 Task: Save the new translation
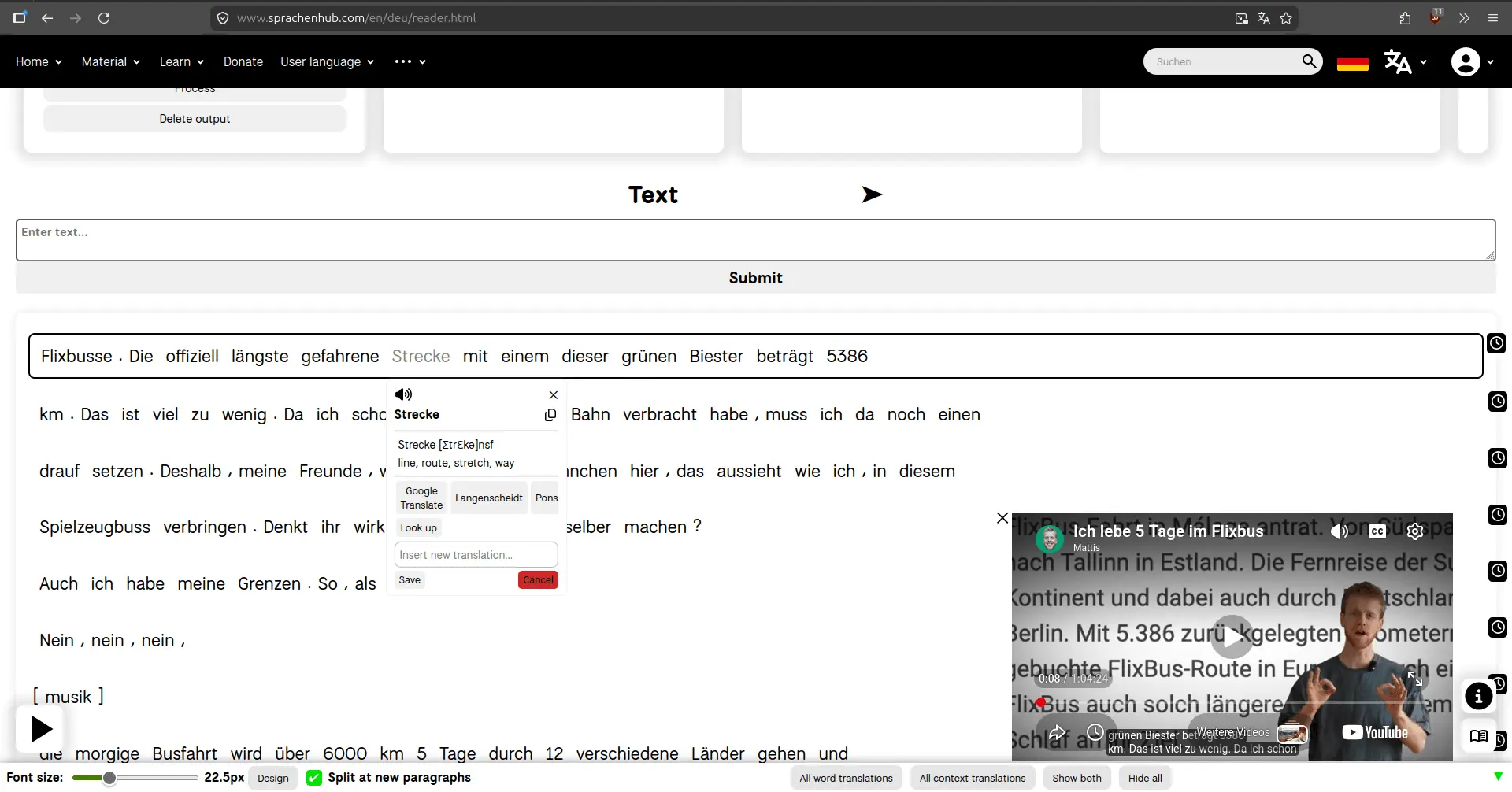(x=409, y=580)
